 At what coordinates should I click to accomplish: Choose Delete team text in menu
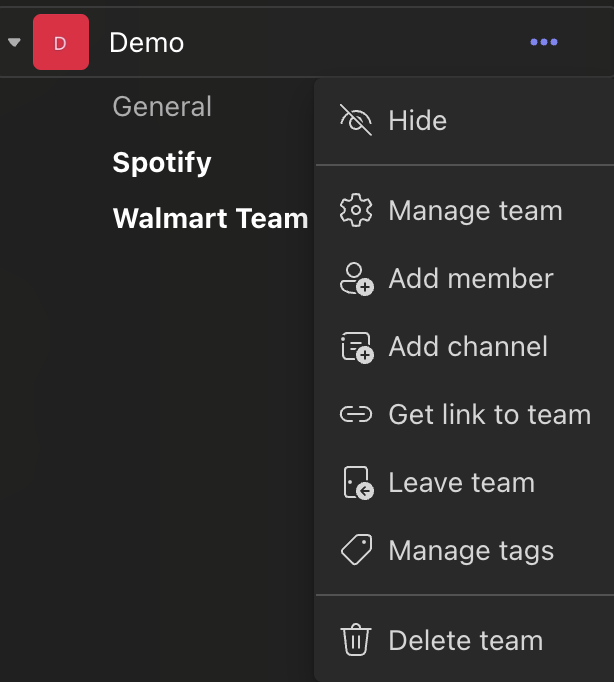(465, 641)
